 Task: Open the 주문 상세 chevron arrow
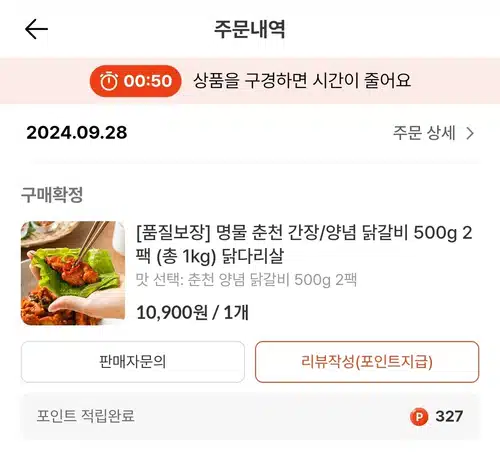pyautogui.click(x=470, y=133)
